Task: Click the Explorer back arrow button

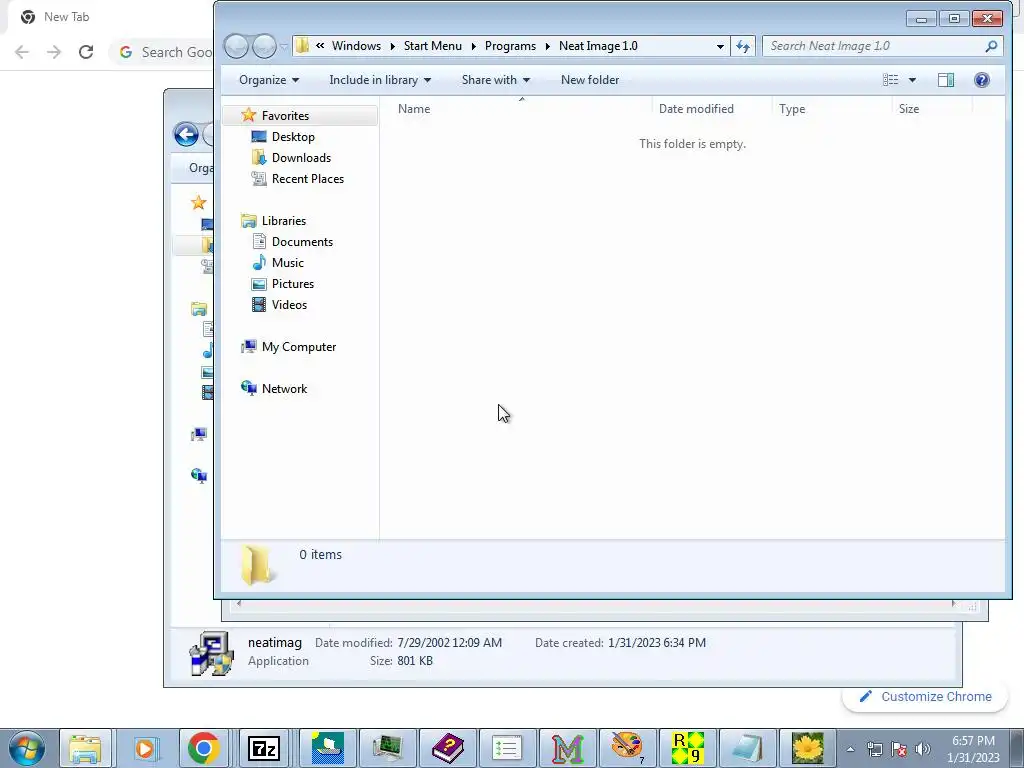Action: [x=236, y=46]
